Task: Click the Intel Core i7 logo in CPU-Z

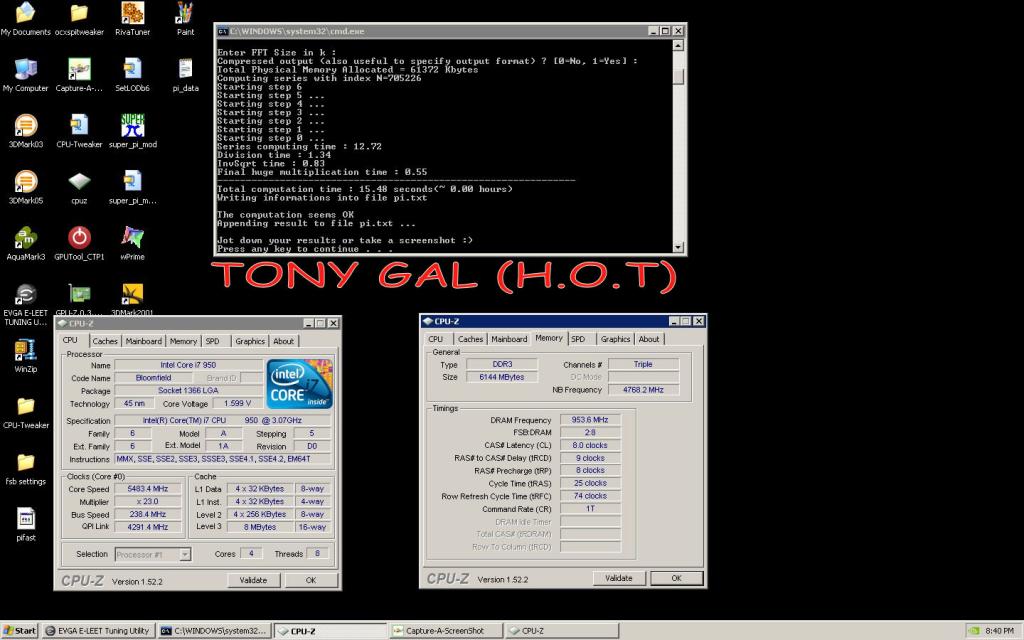Action: click(300, 384)
